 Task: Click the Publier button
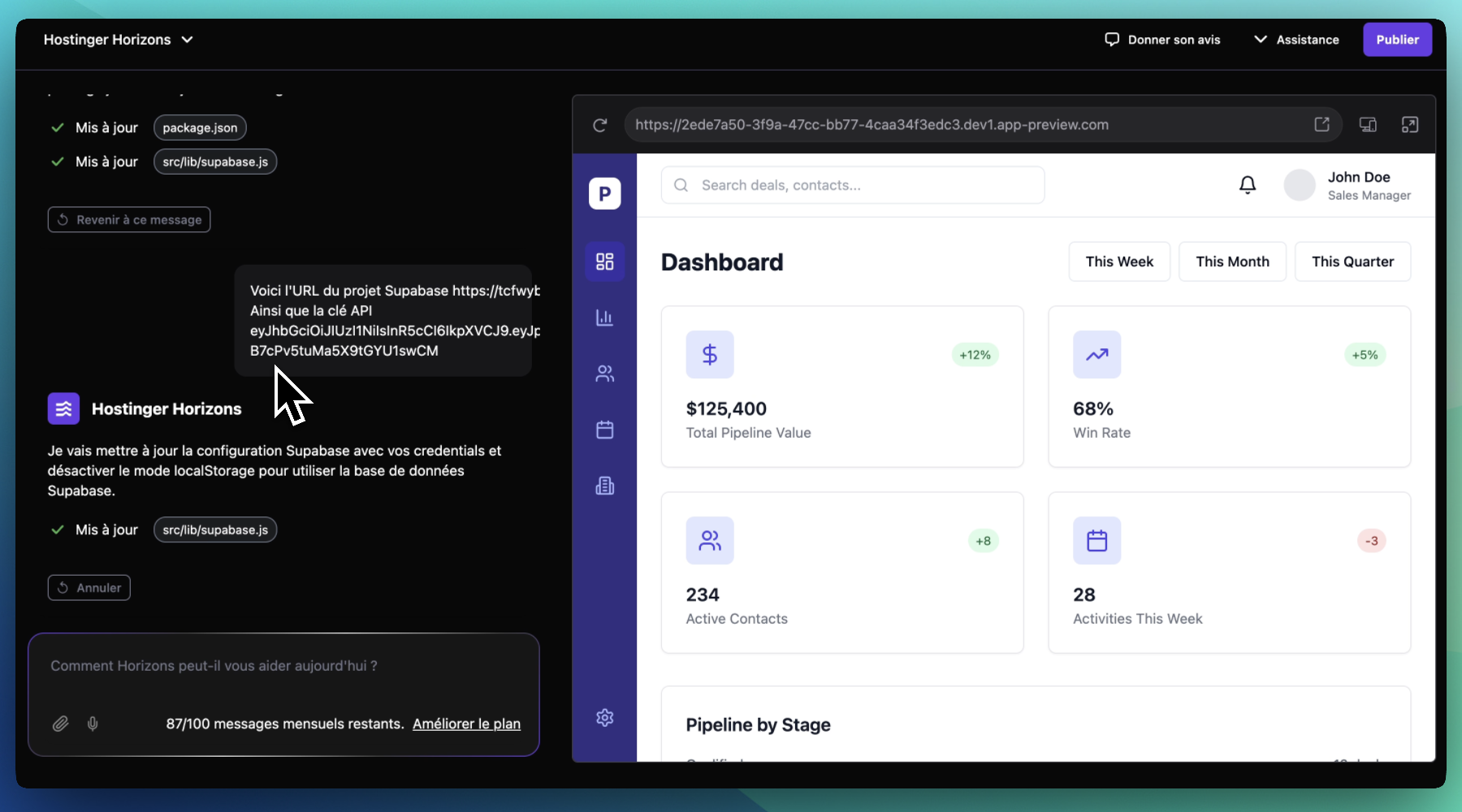click(1397, 39)
